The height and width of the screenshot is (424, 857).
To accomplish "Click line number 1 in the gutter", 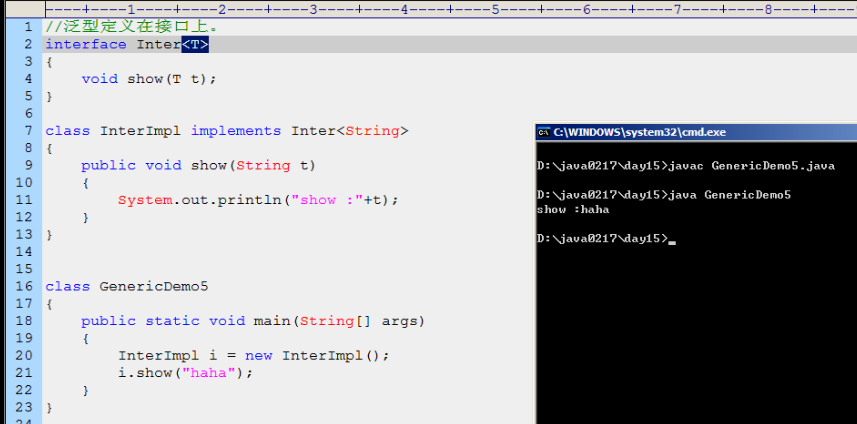I will click(x=28, y=27).
